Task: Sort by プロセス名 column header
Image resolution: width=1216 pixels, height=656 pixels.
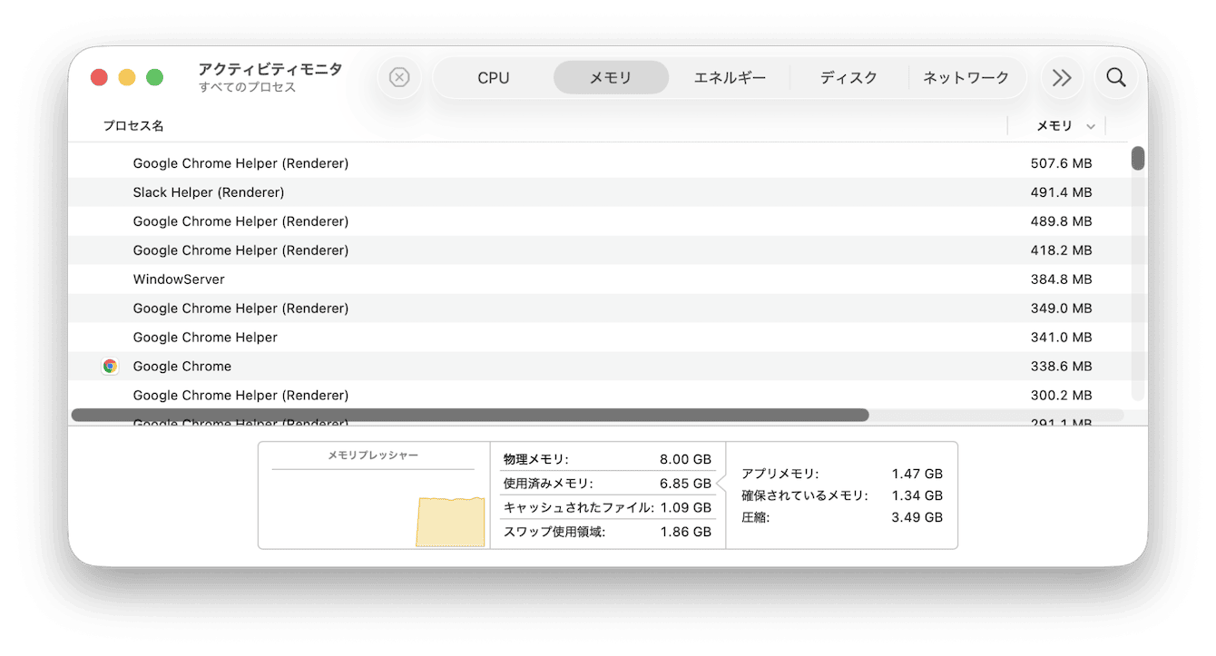Action: [x=133, y=126]
